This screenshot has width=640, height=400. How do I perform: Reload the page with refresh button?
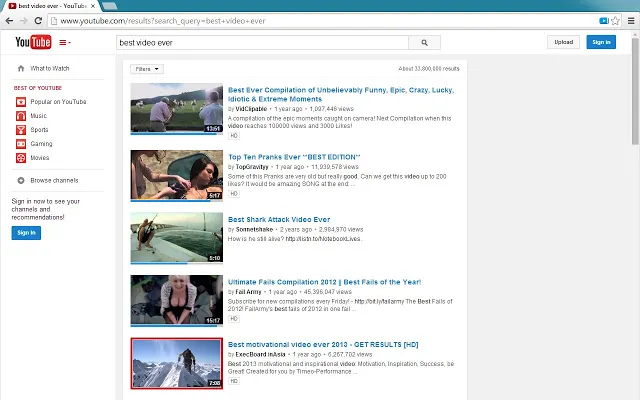(x=38, y=21)
